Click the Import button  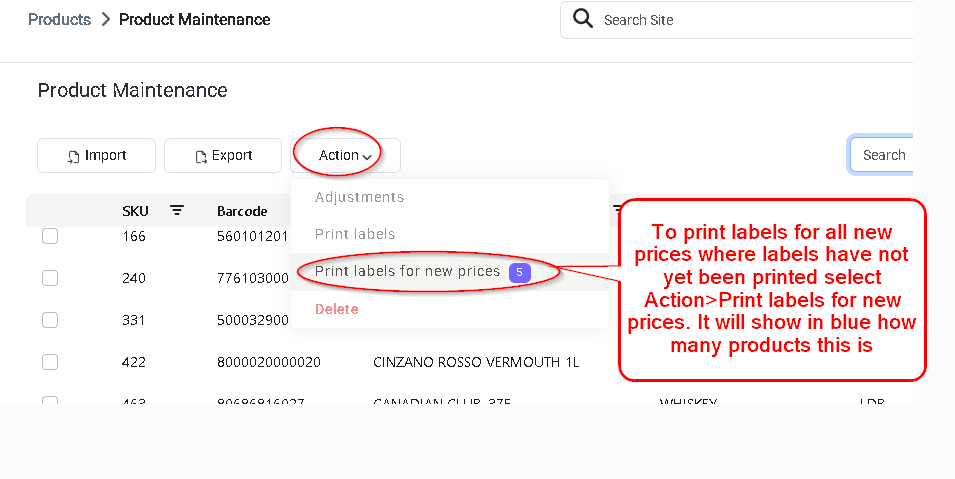[96, 155]
